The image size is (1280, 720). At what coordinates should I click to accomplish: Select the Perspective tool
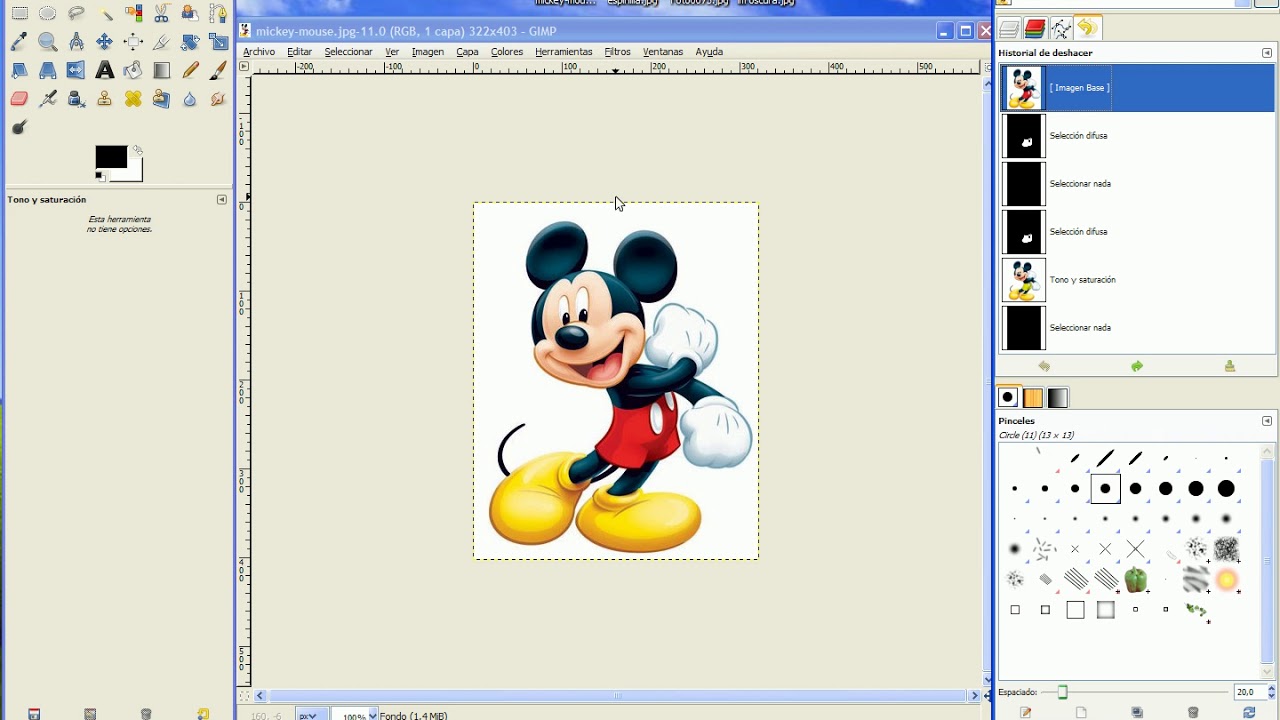pos(47,70)
